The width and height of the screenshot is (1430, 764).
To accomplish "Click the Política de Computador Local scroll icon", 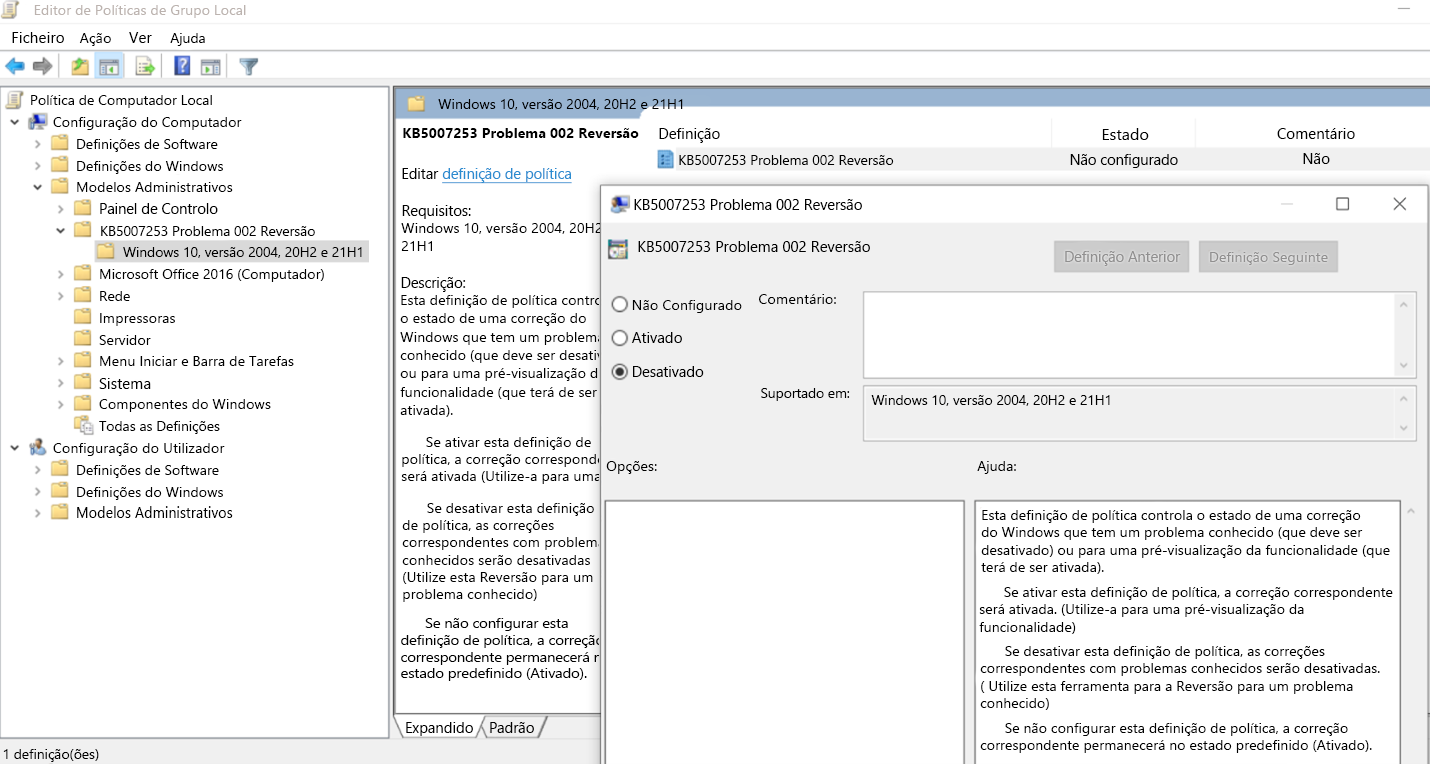I will (15, 100).
